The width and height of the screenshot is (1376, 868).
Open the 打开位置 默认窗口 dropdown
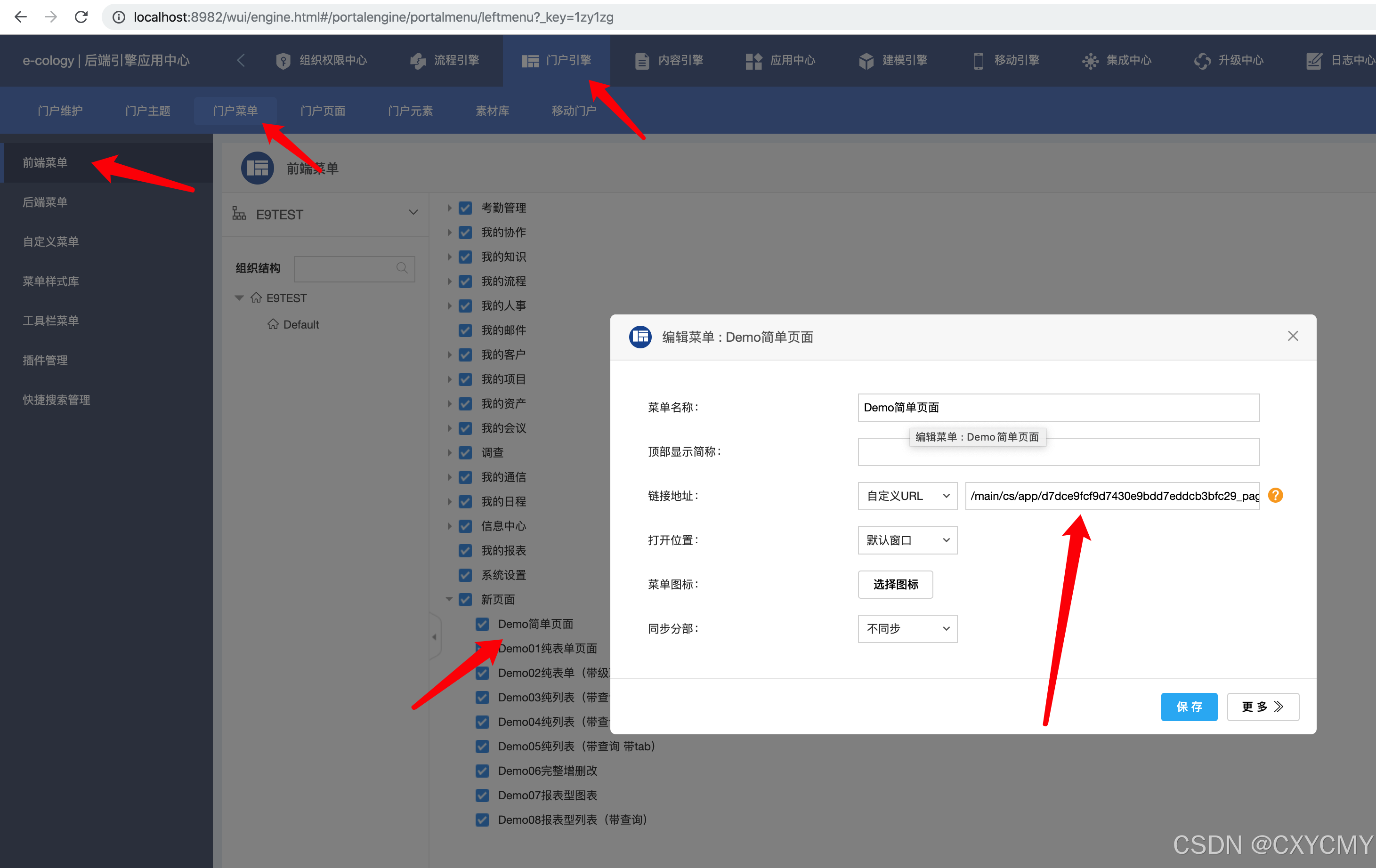pyautogui.click(x=907, y=539)
